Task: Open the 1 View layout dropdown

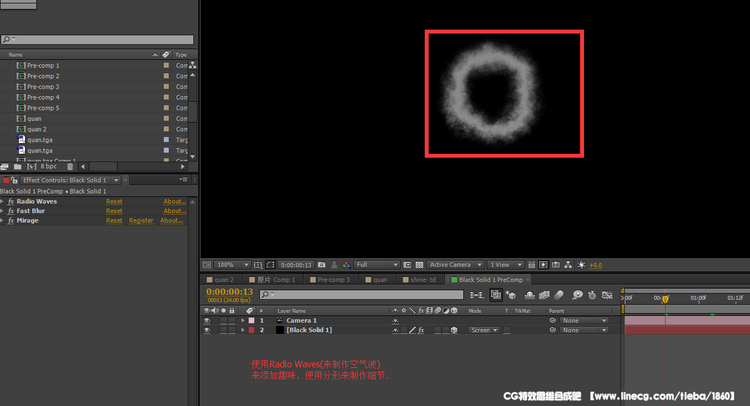Action: click(505, 264)
